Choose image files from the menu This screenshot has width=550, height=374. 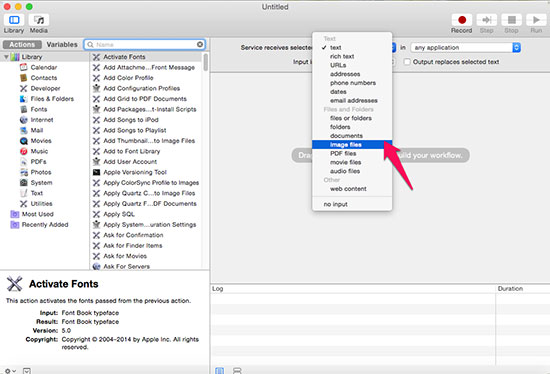coord(352,145)
